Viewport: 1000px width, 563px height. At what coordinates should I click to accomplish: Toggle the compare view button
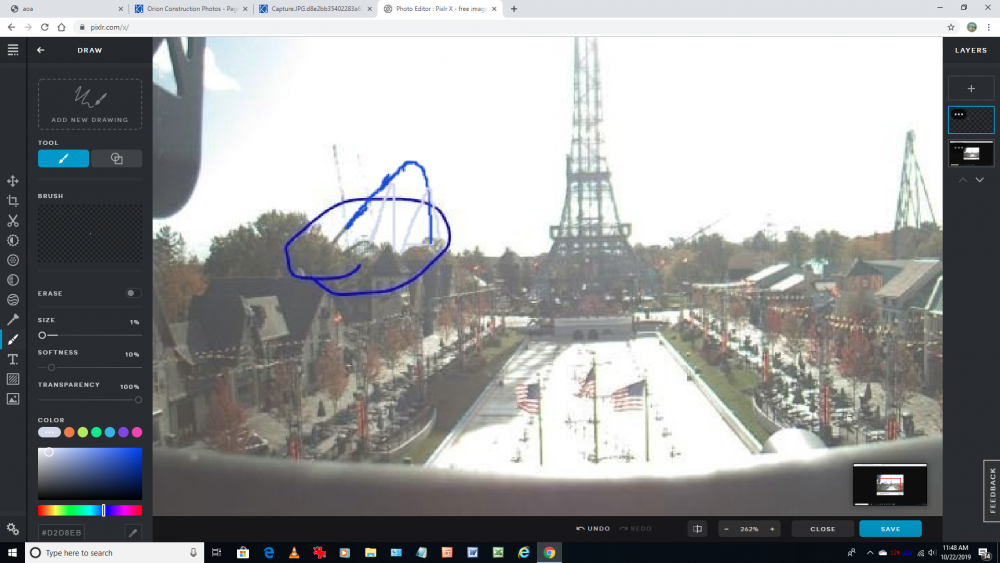click(698, 529)
